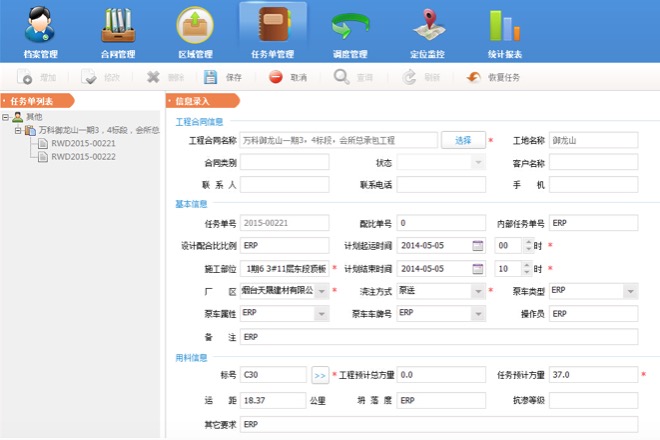Click the 刷新 refresh toolbar button

[420, 77]
